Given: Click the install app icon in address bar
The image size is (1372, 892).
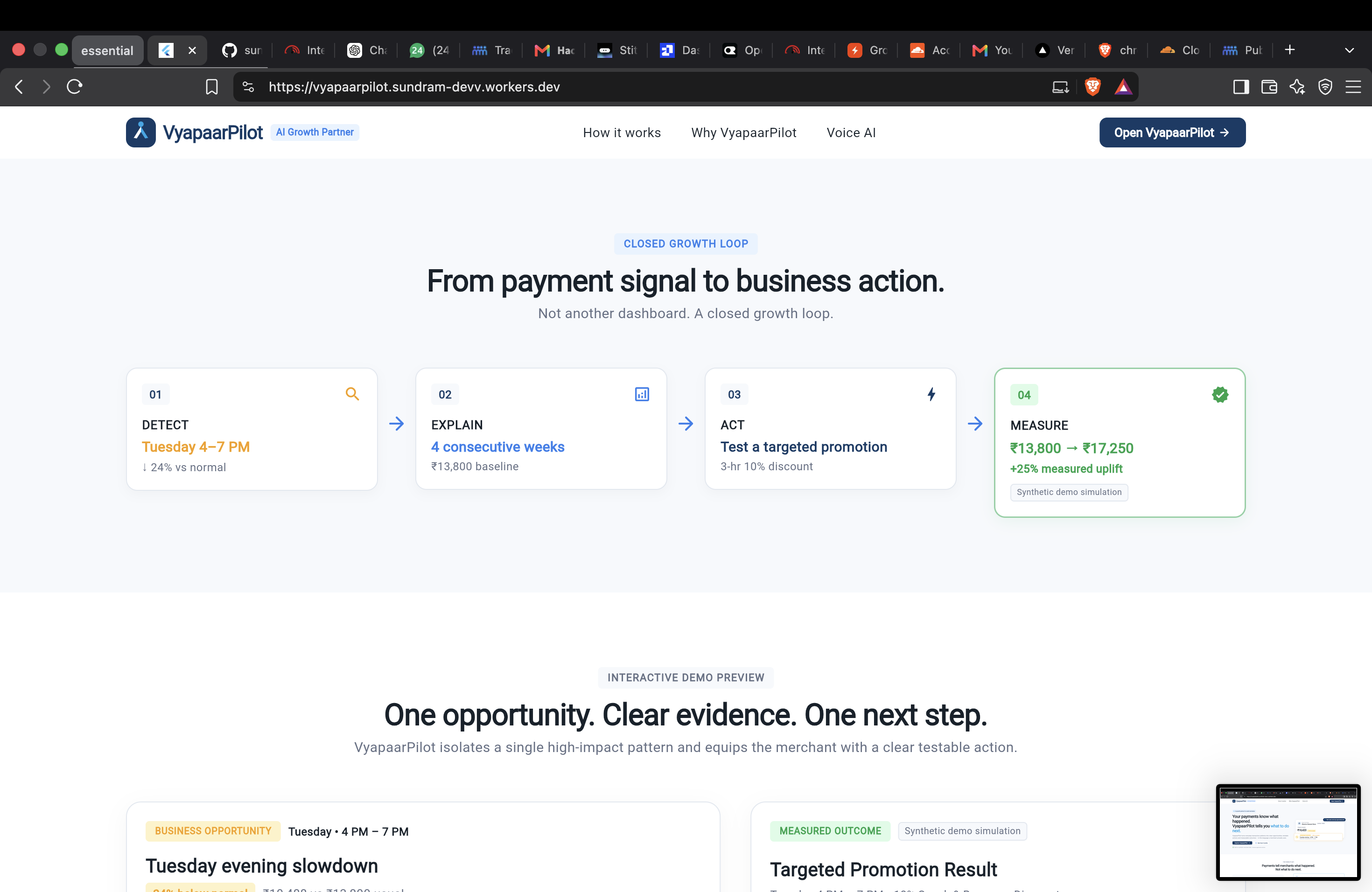Looking at the screenshot, I should click(1060, 87).
